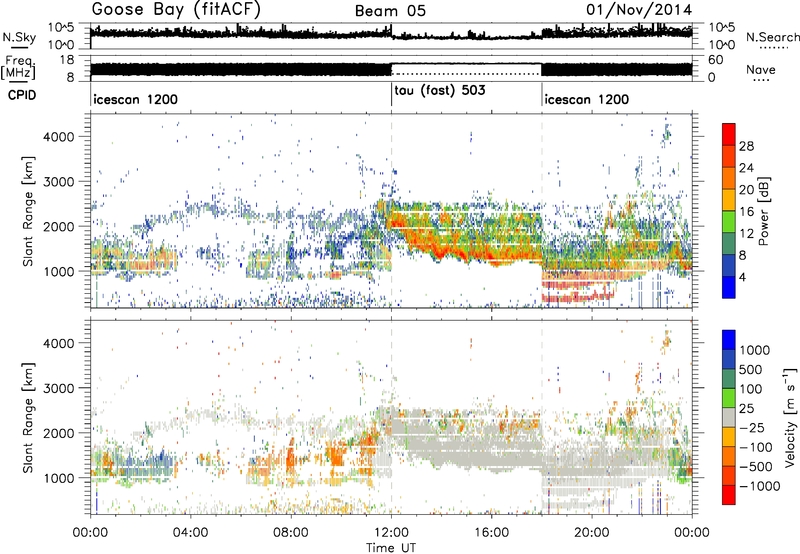Click the 04:00 time tick label
Viewport: 800px width, 554px height.
coord(190,533)
